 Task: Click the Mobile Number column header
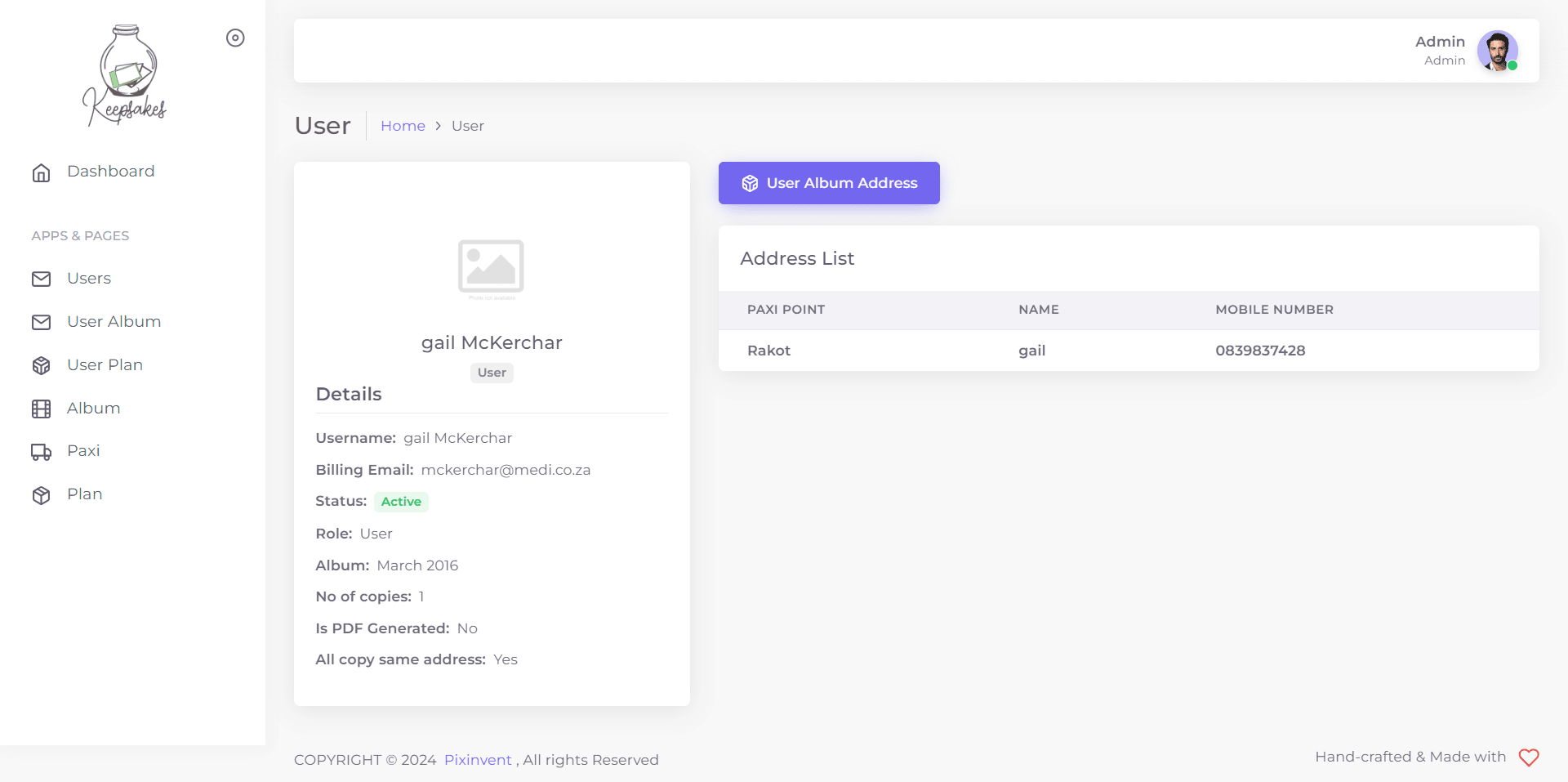(x=1274, y=310)
